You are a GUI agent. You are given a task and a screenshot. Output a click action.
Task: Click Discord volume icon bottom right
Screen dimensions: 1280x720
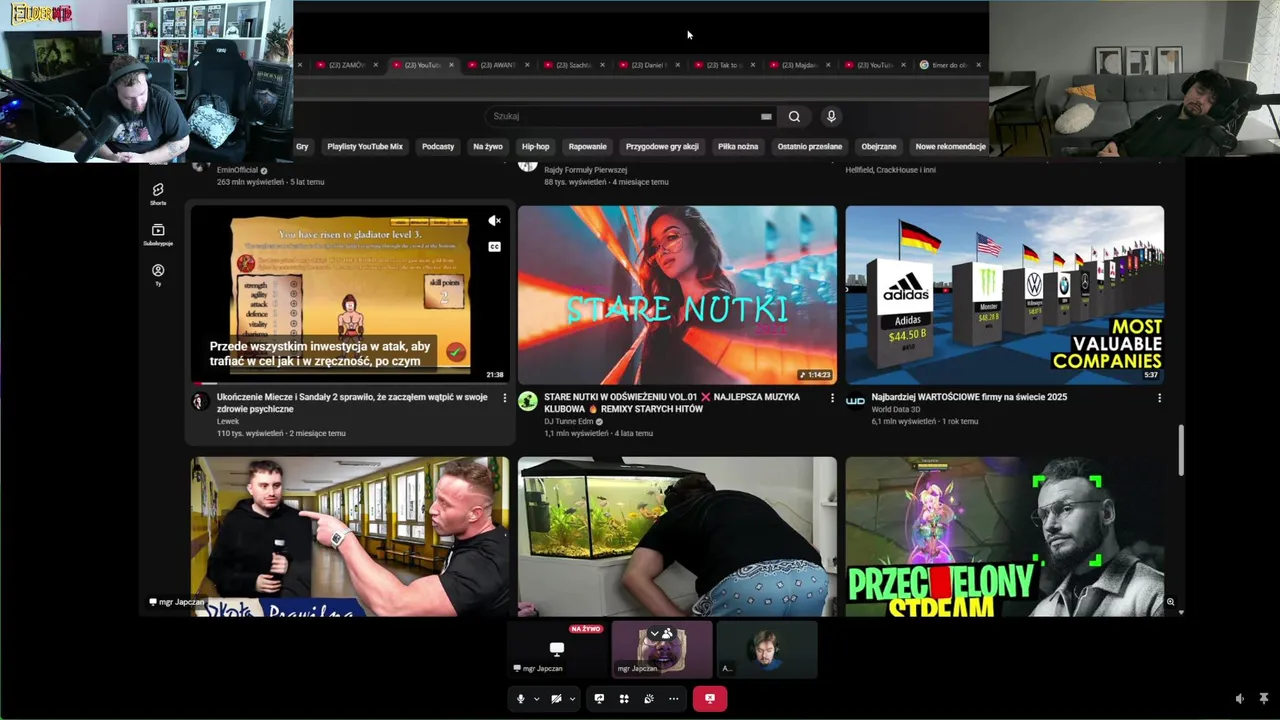pos(1240,699)
